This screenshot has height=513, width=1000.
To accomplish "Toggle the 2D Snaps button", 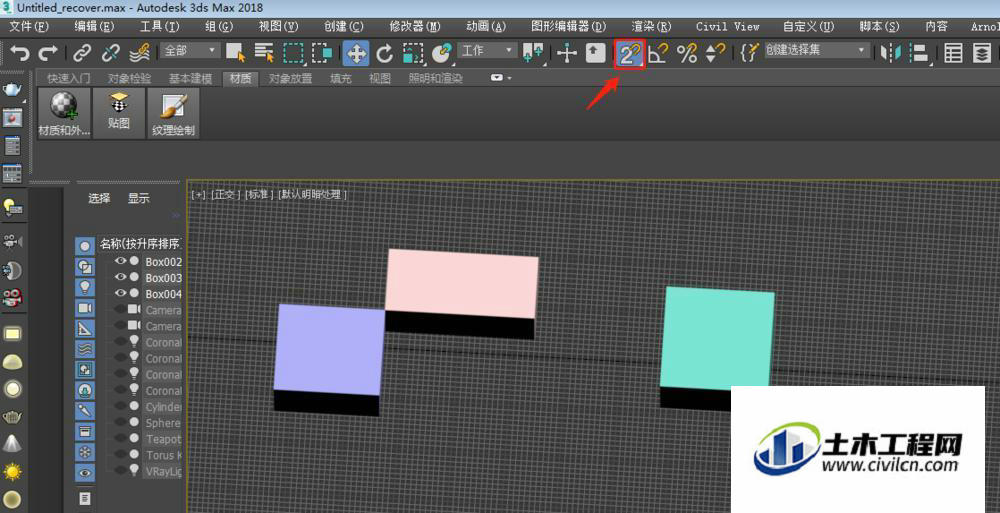I will tap(629, 54).
